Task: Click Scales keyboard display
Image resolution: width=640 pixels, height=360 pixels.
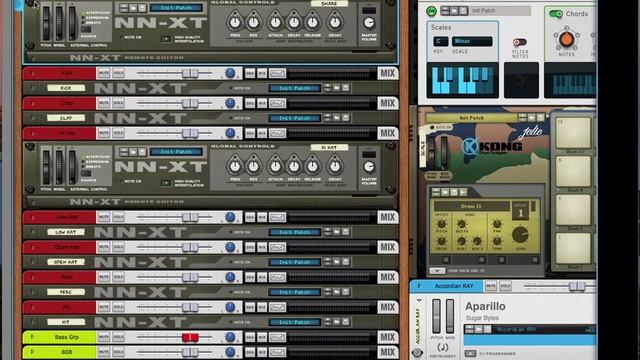Action: click(462, 80)
